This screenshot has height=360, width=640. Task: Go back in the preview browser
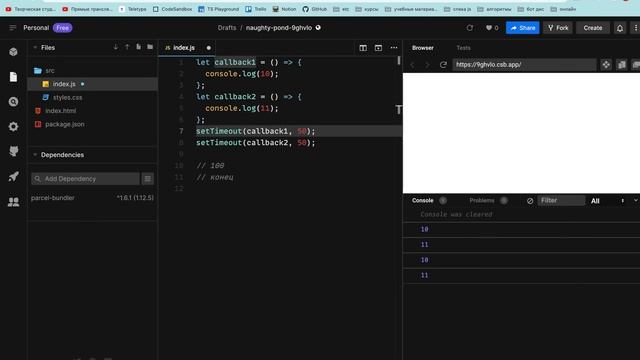[x=412, y=65]
